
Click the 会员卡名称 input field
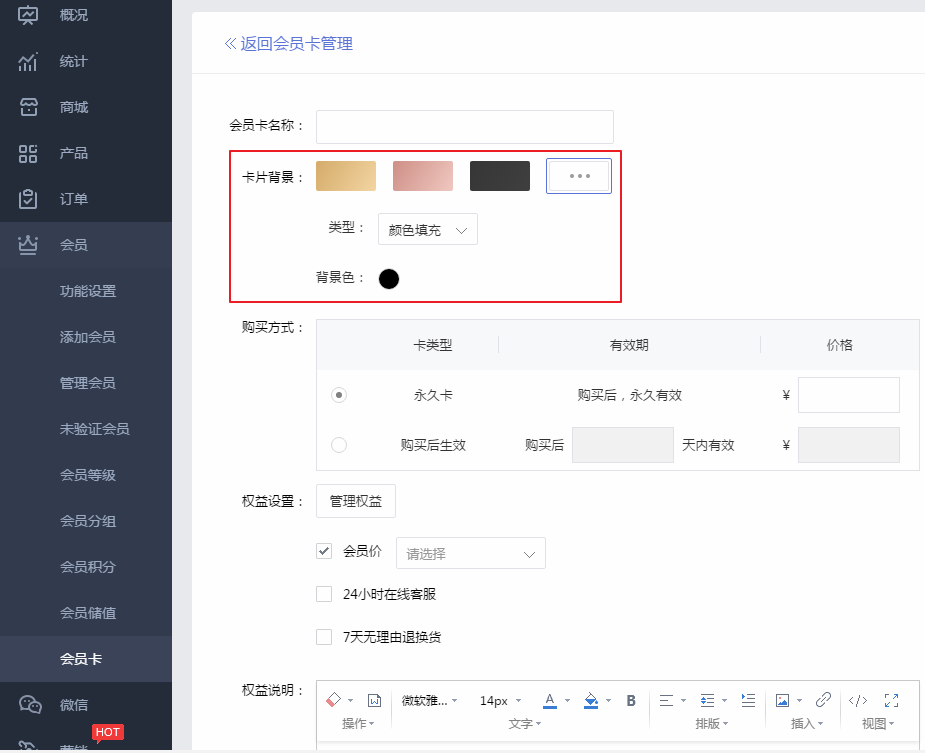tap(464, 126)
